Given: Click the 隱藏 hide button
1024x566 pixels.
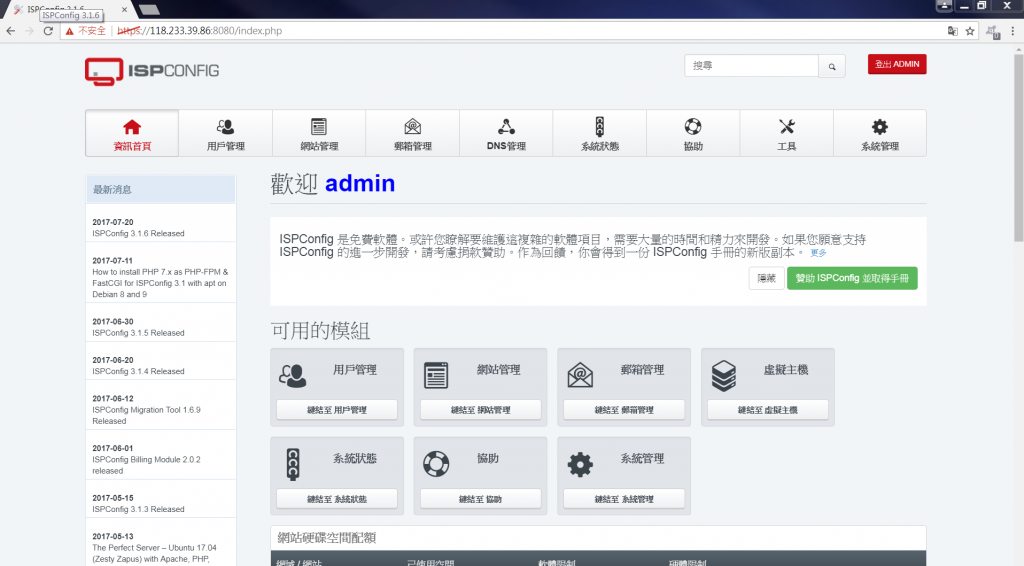Looking at the screenshot, I should (766, 278).
